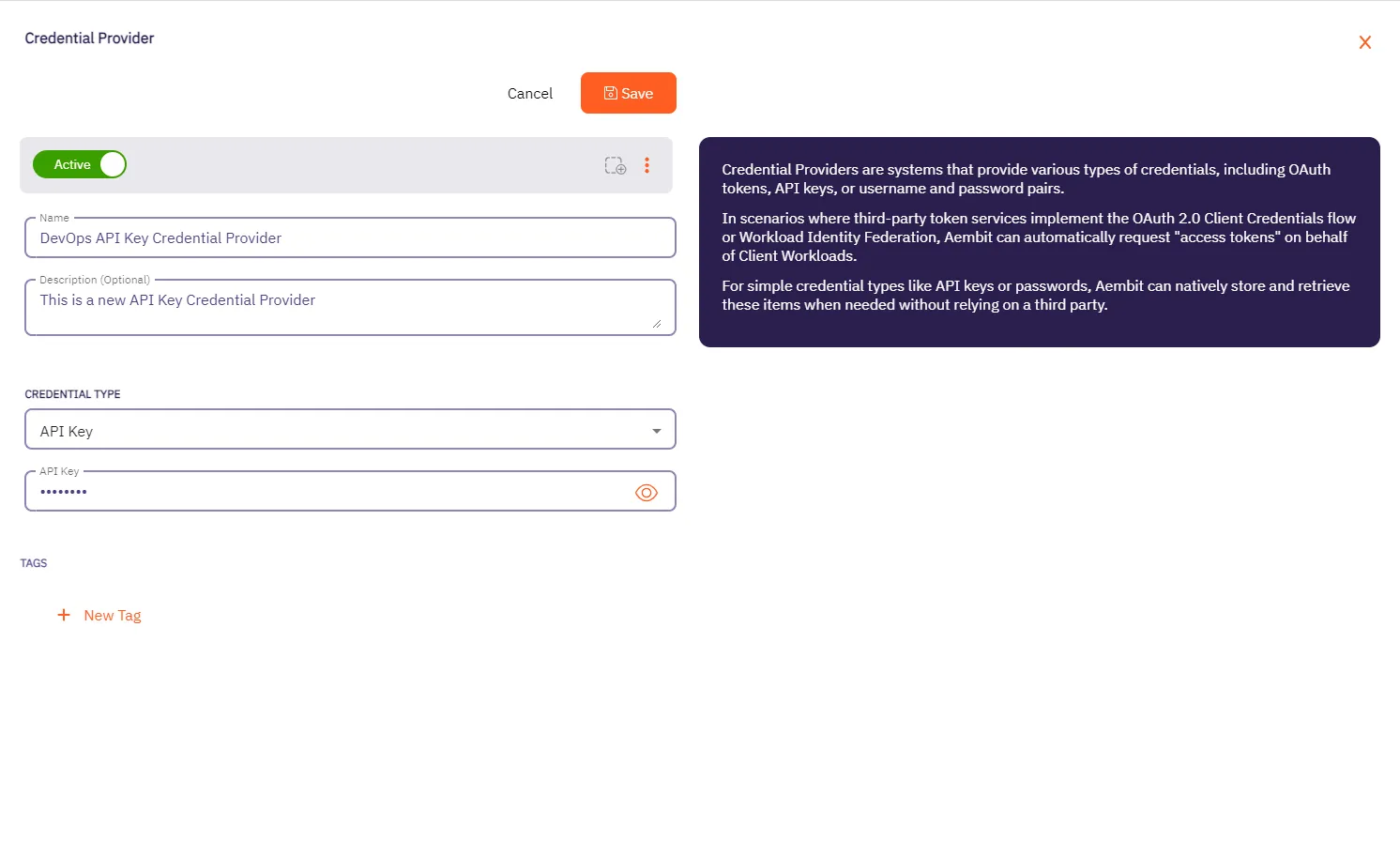Click the Active toggle handle
Image resolution: width=1400 pixels, height=841 pixels.
click(x=111, y=164)
